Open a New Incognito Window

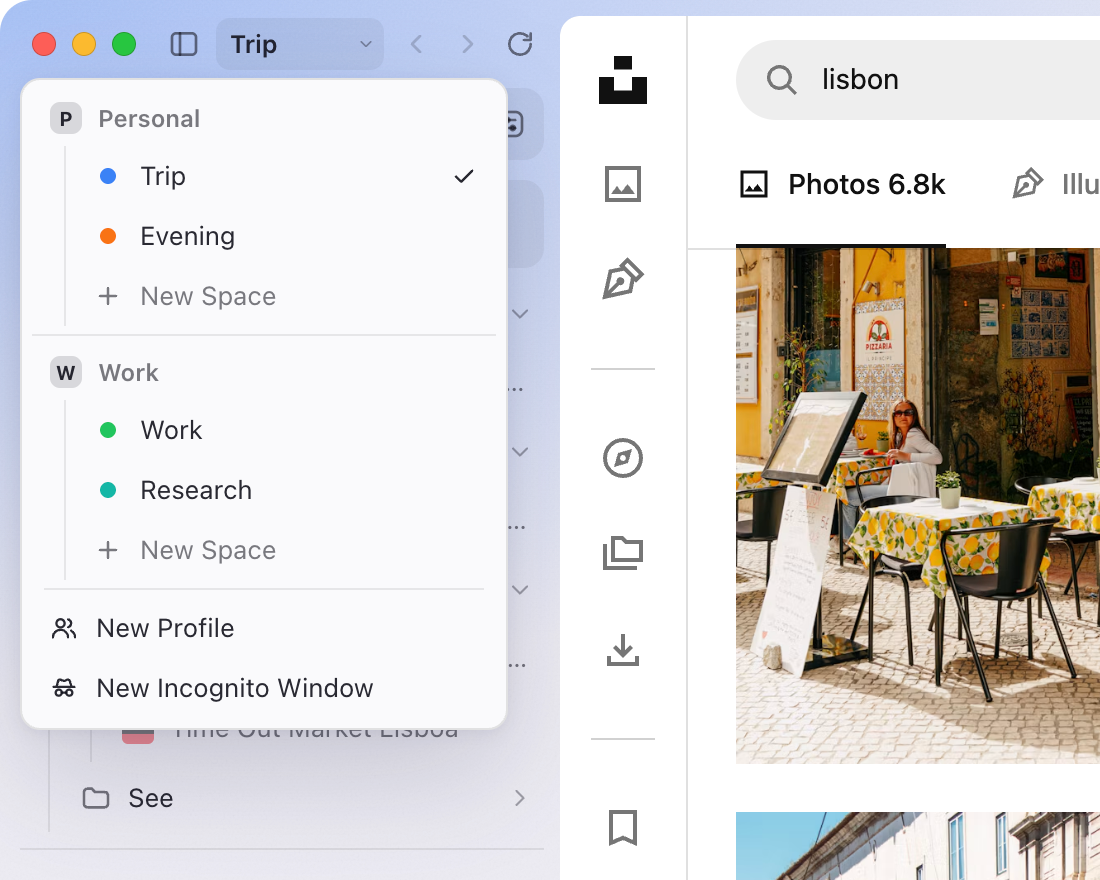tap(264, 688)
